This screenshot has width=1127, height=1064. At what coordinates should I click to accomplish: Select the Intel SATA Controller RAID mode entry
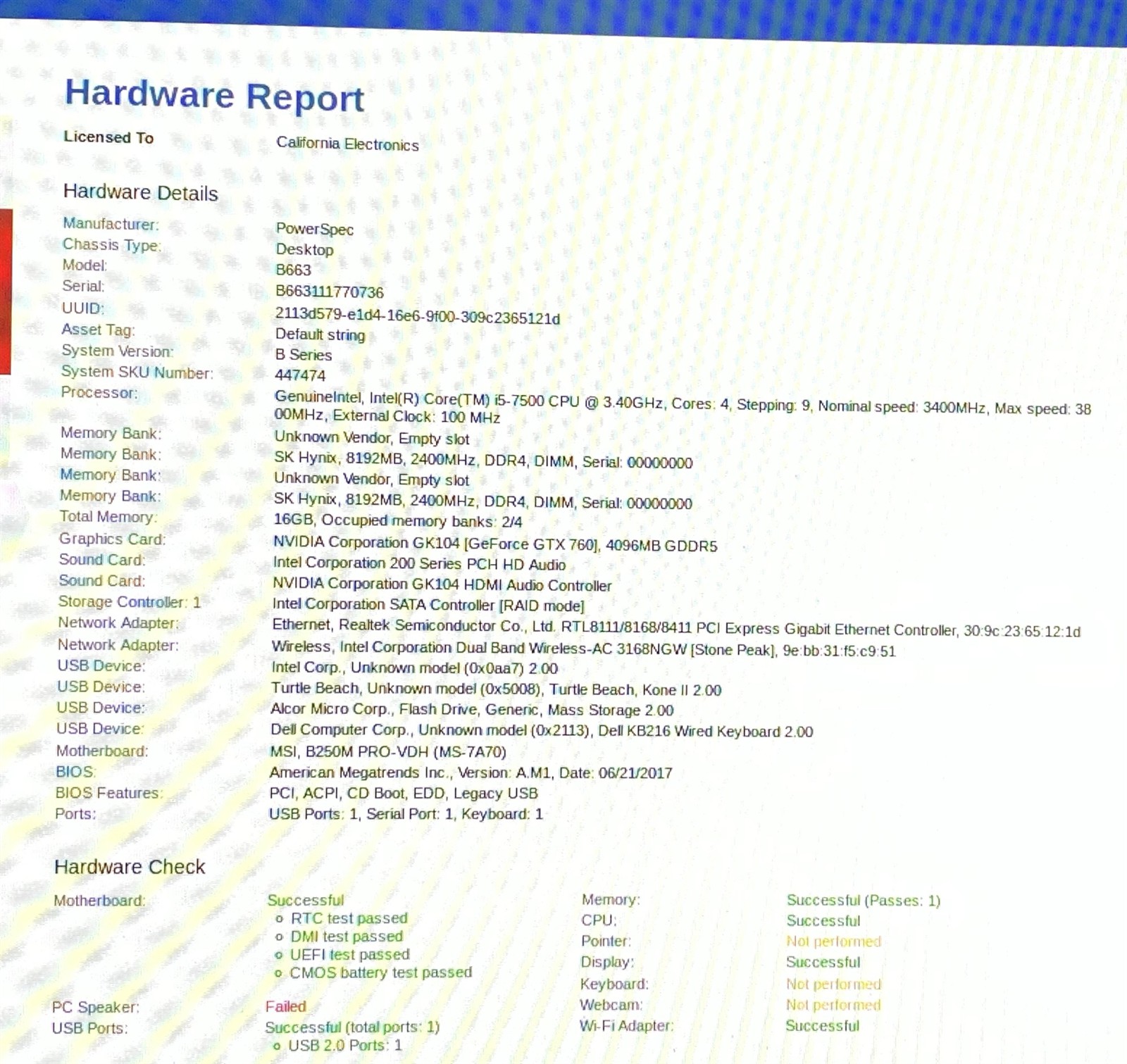(428, 605)
